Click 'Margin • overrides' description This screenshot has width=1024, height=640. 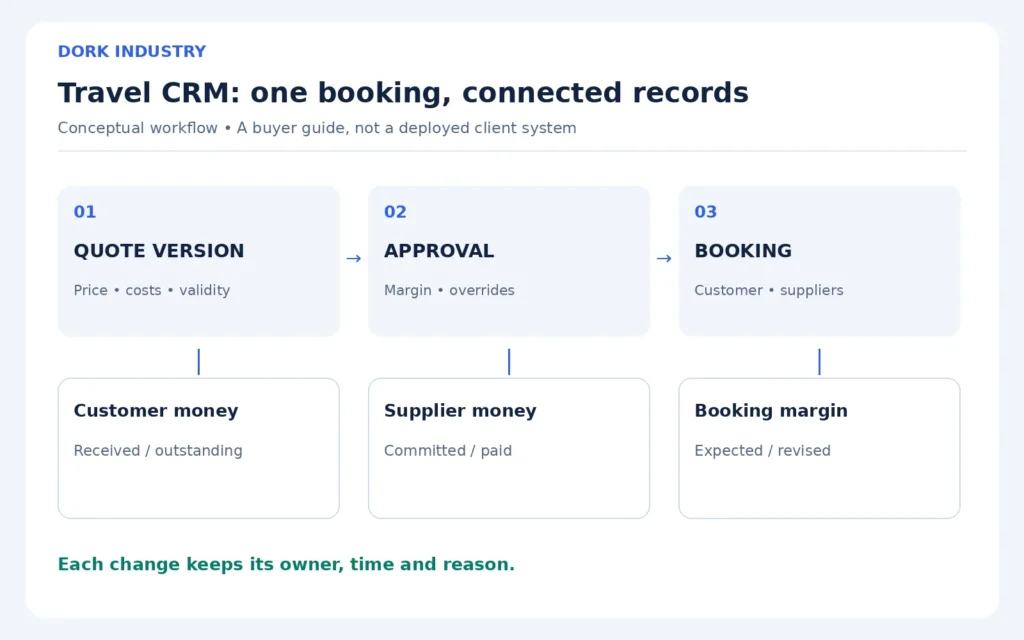449,290
